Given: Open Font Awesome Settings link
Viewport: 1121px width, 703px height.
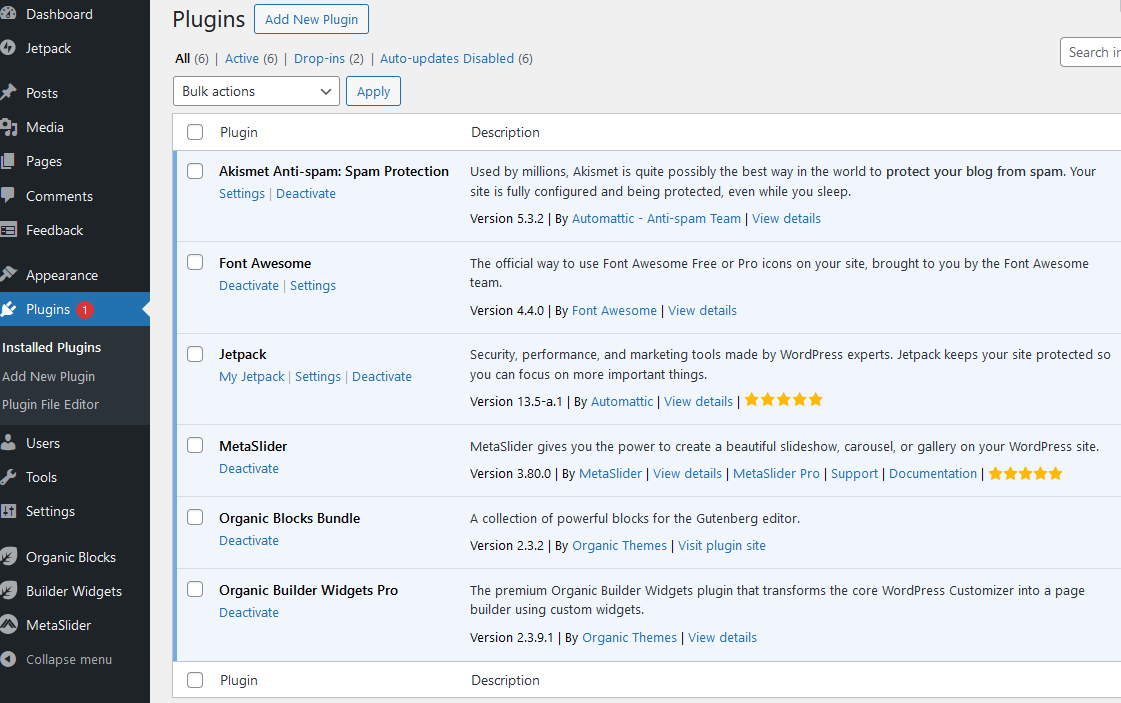Looking at the screenshot, I should click(x=312, y=285).
